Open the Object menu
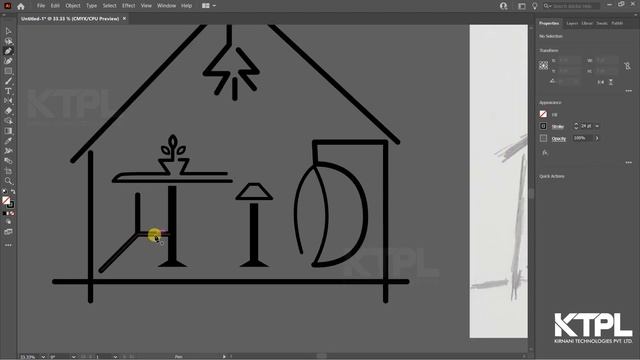Image resolution: width=640 pixels, height=360 pixels. [73, 6]
